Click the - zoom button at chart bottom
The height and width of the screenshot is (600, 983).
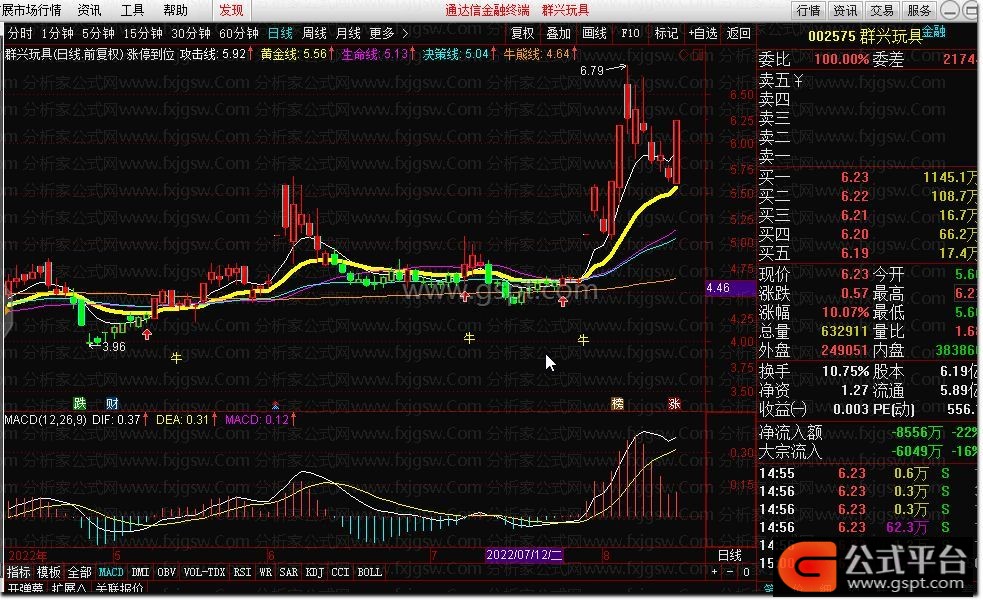click(730, 572)
